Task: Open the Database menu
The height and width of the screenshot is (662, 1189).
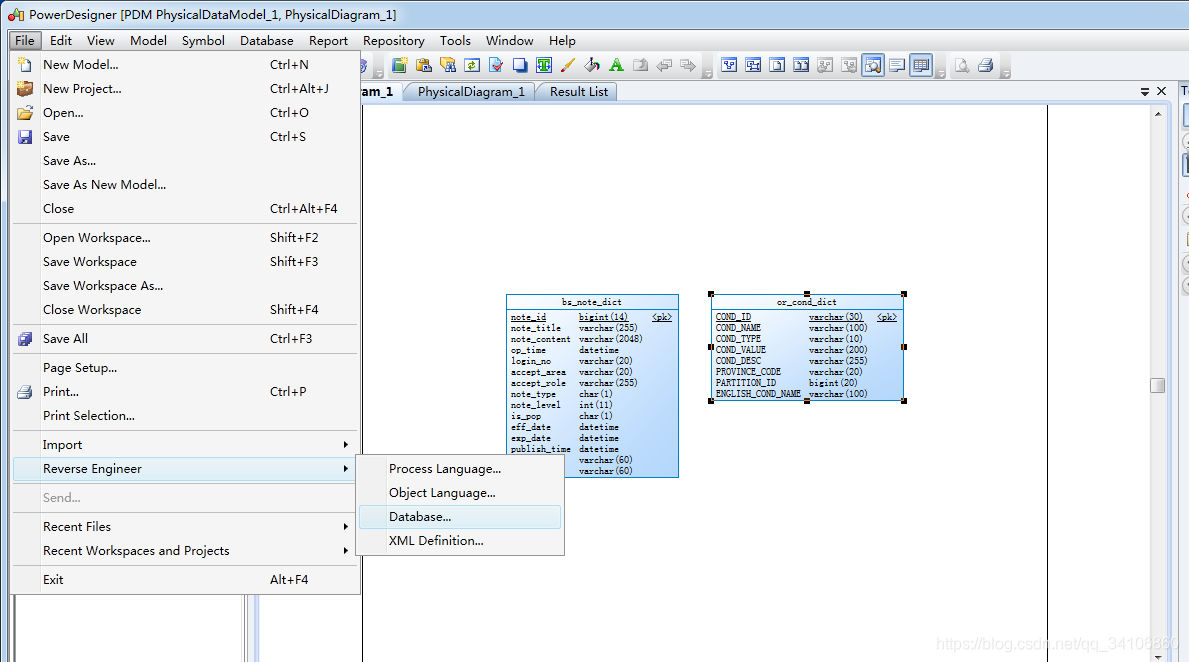Action: click(267, 41)
